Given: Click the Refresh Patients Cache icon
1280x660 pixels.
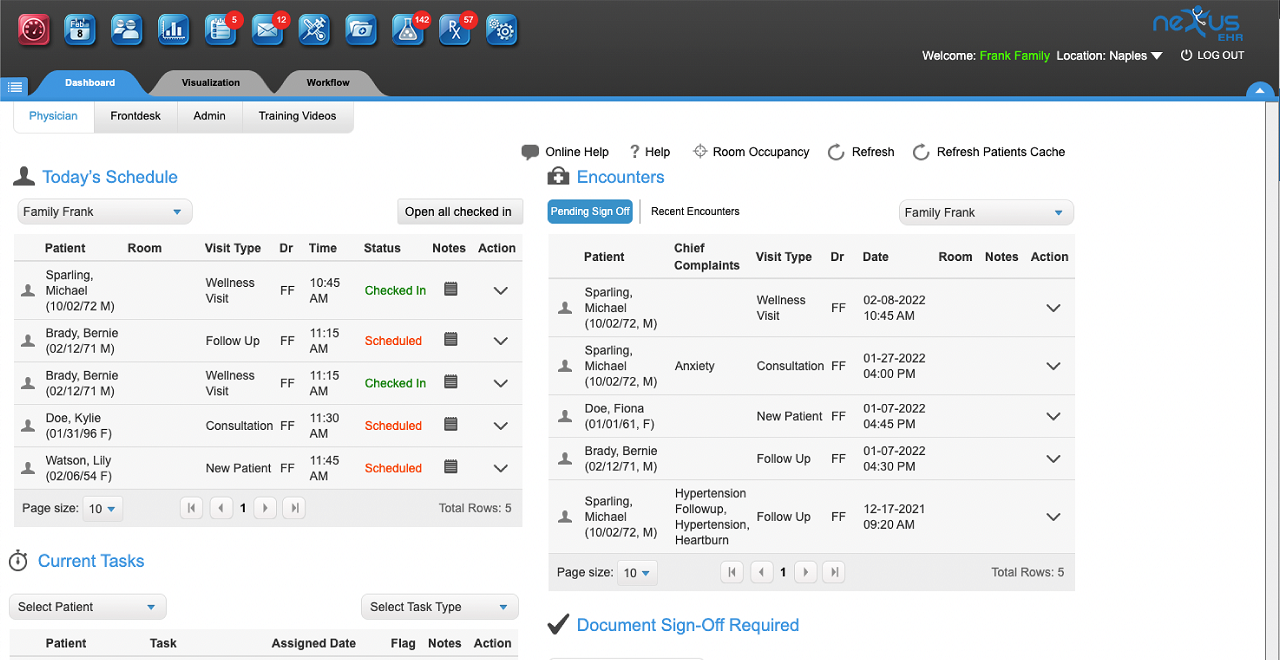Looking at the screenshot, I should tap(920, 152).
